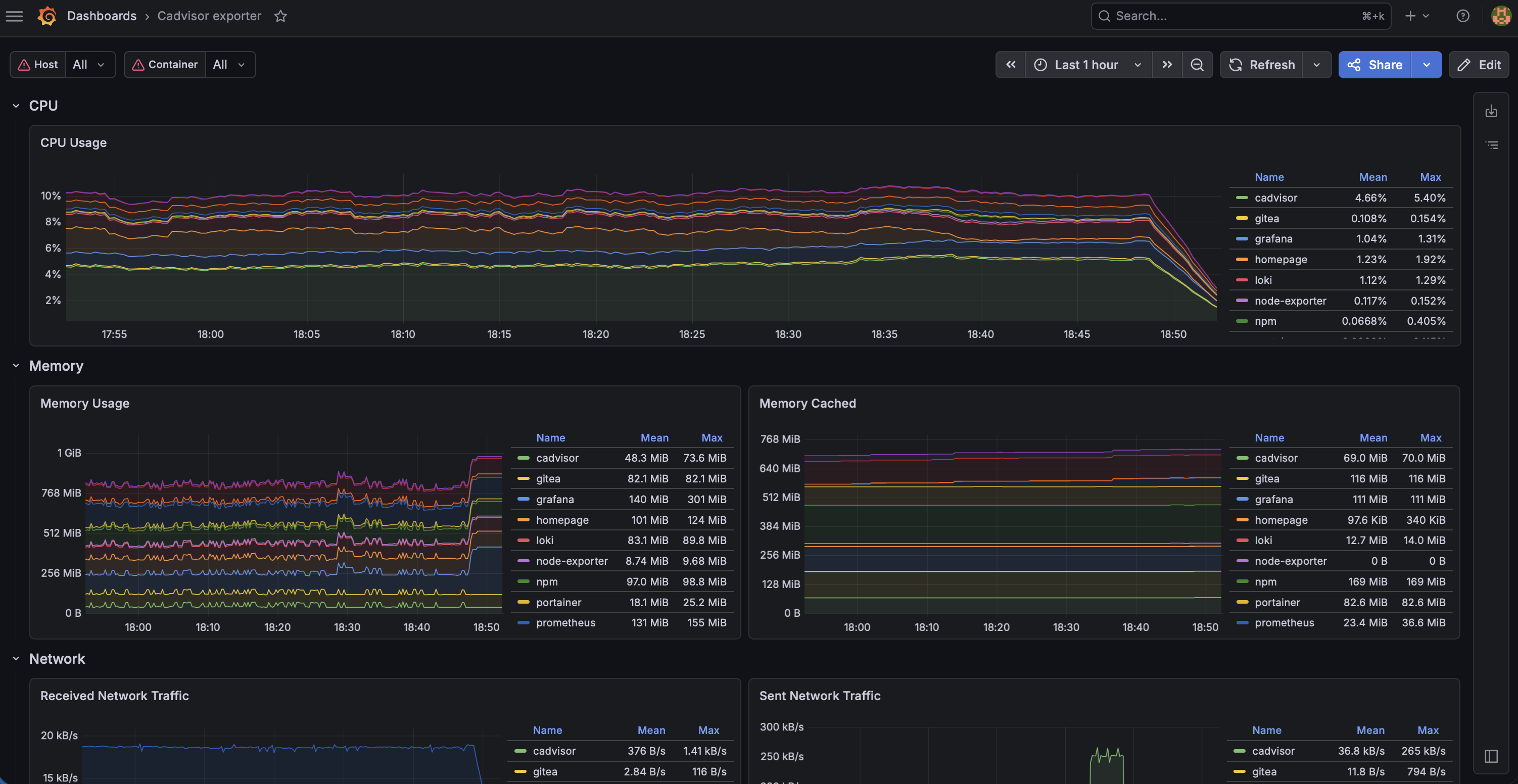Image resolution: width=1518 pixels, height=784 pixels.
Task: Shift time range backward
Action: [x=1011, y=65]
